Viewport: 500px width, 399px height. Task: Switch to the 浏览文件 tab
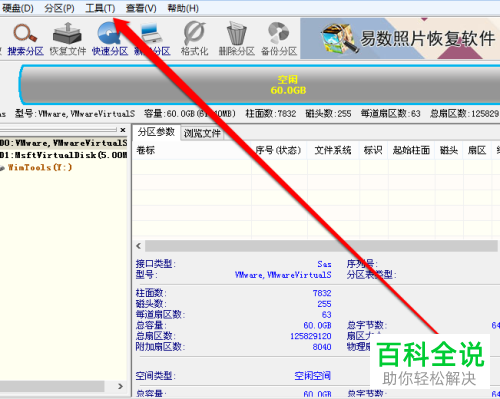coord(202,133)
